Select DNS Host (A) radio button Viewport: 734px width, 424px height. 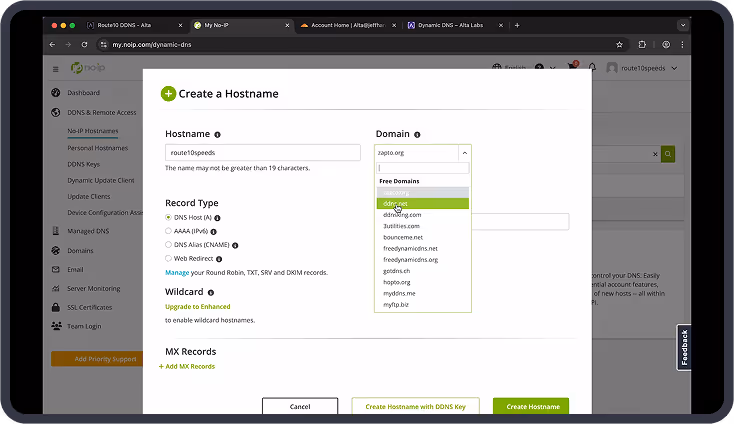point(168,217)
